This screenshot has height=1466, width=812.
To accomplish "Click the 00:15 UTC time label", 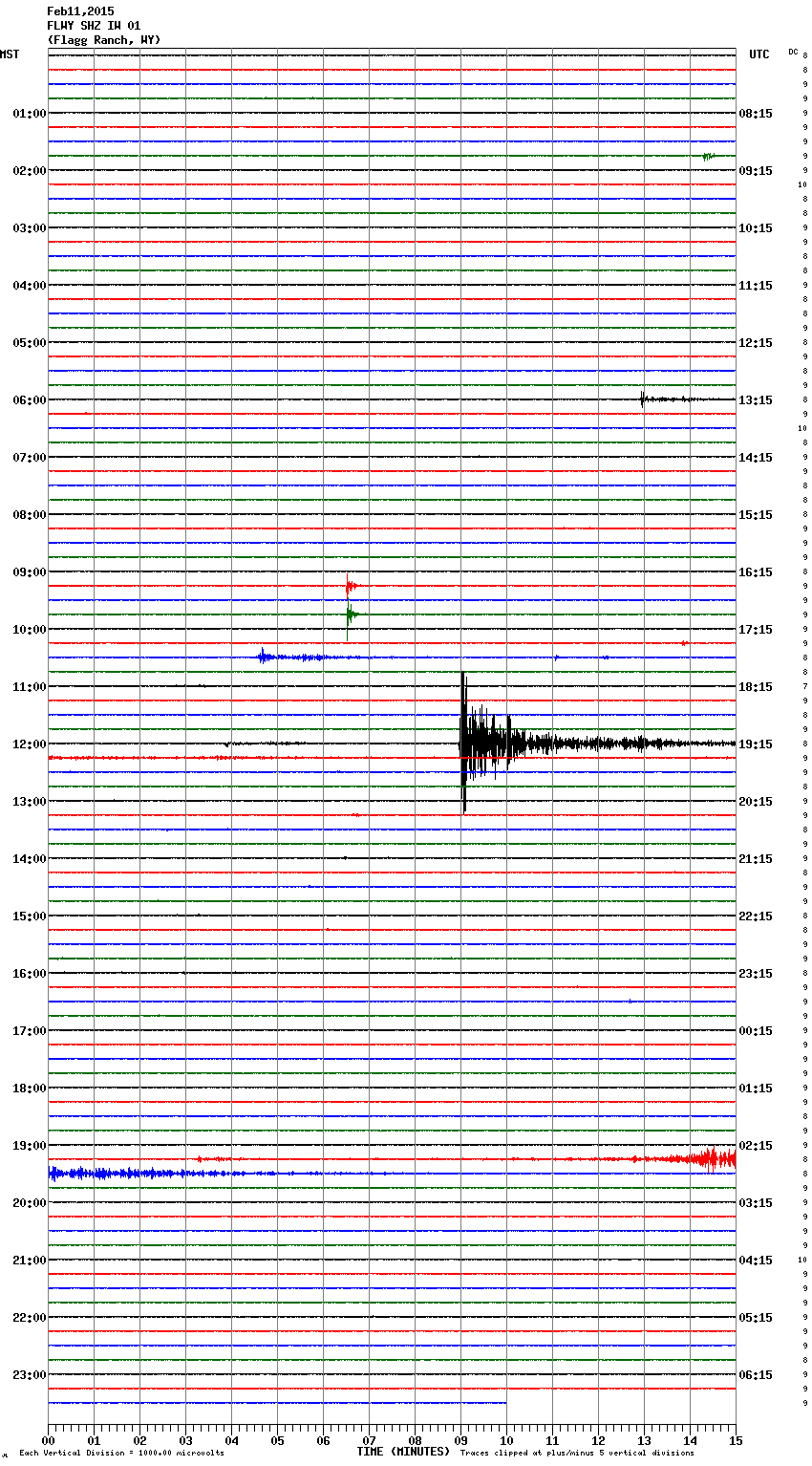I will pyautogui.click(x=756, y=1031).
